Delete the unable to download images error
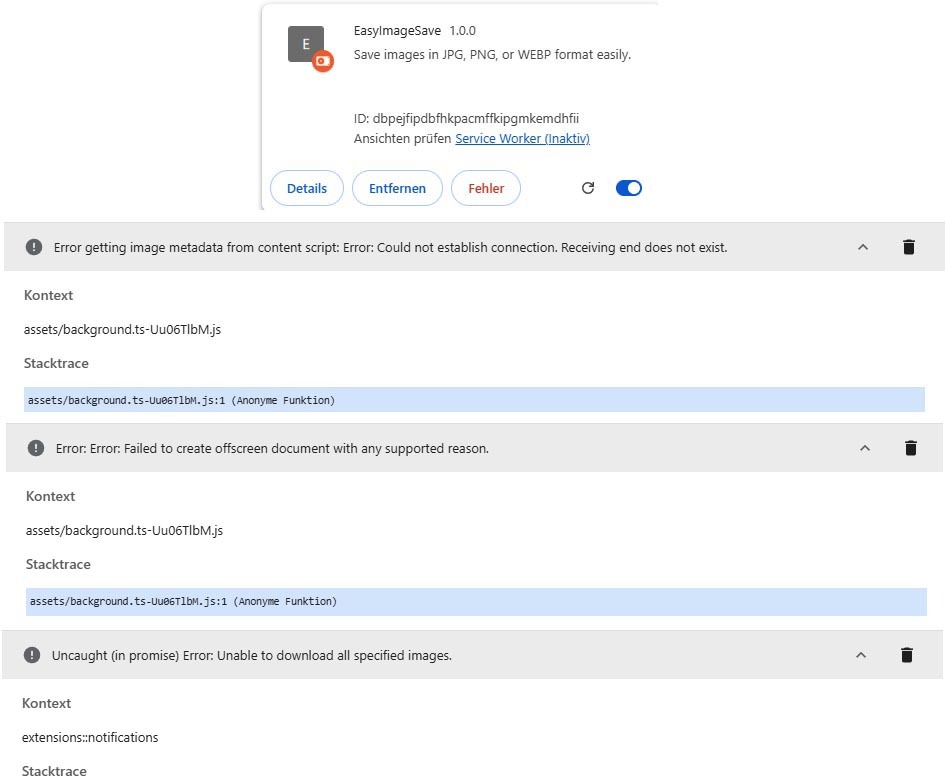 tap(907, 655)
